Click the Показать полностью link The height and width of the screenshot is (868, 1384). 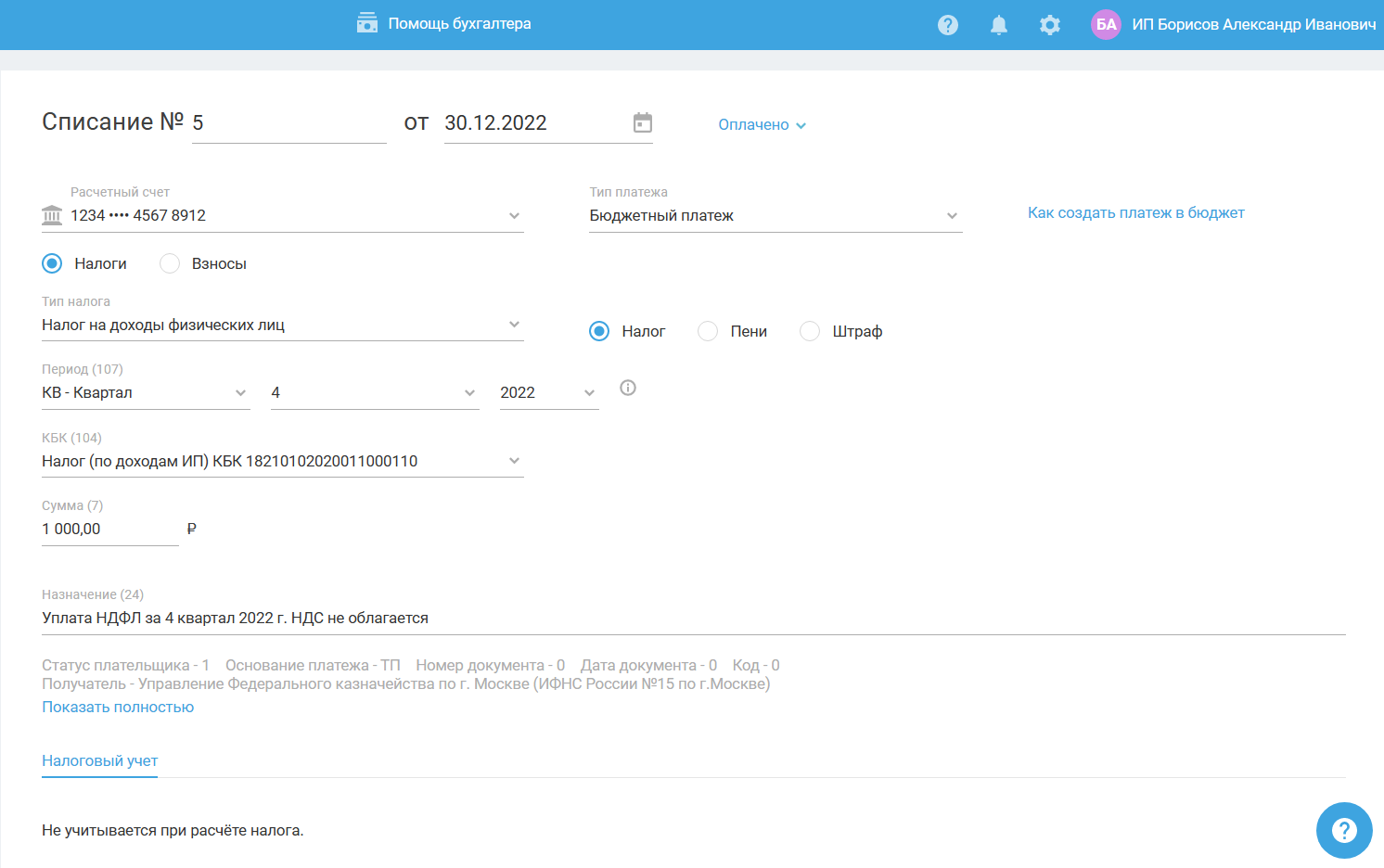[118, 708]
